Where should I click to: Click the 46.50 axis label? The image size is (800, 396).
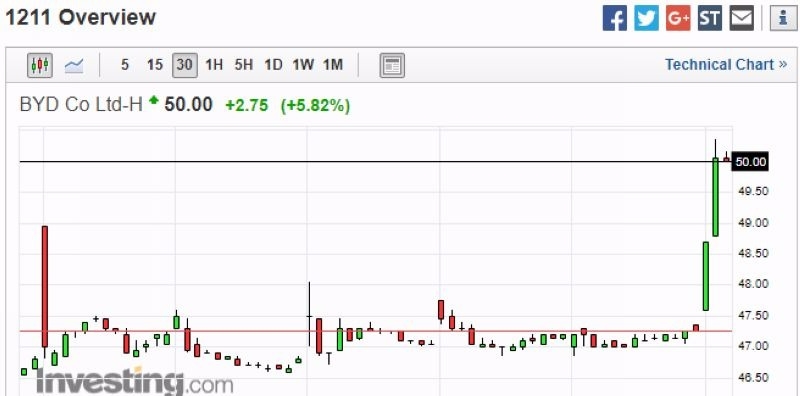pyautogui.click(x=753, y=378)
